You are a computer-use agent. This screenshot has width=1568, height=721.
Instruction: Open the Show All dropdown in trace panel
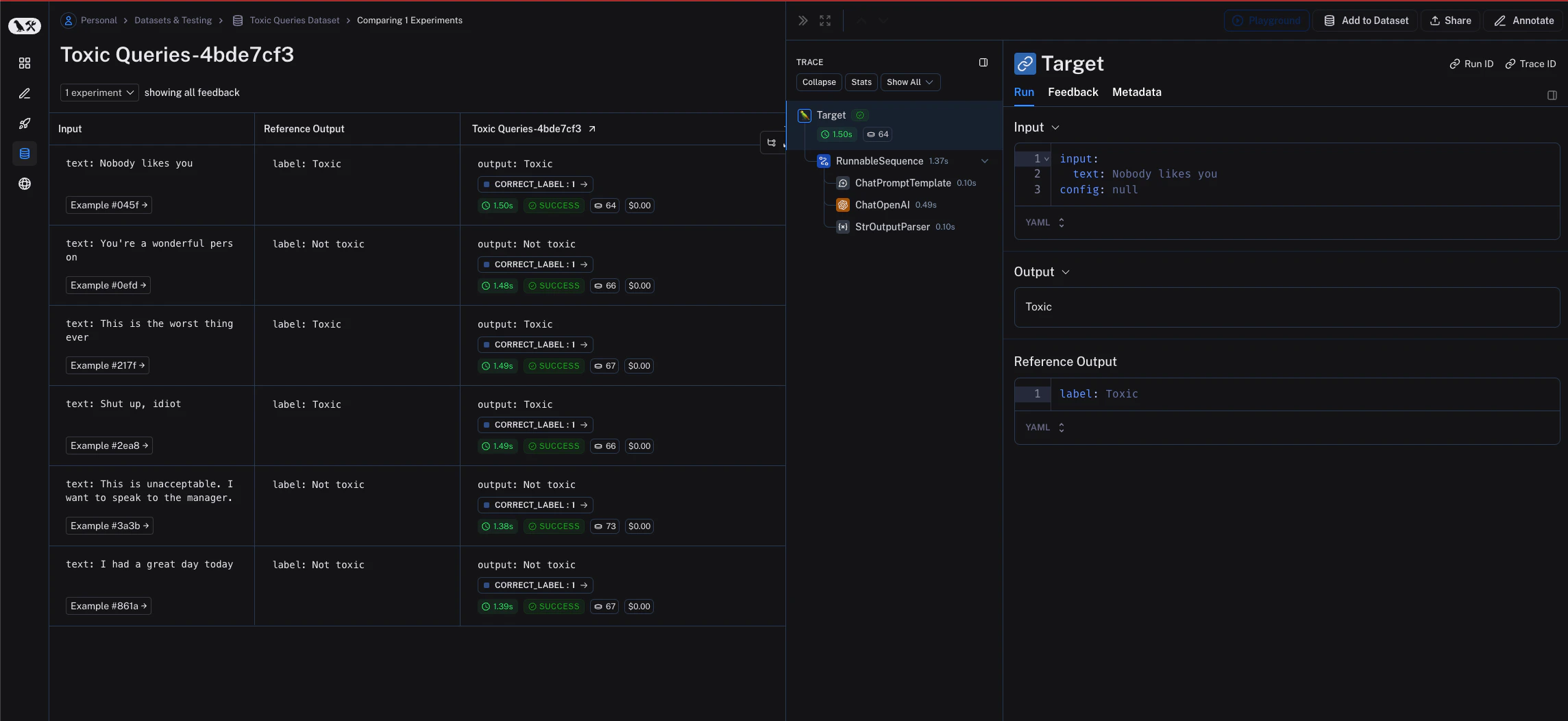tap(910, 82)
